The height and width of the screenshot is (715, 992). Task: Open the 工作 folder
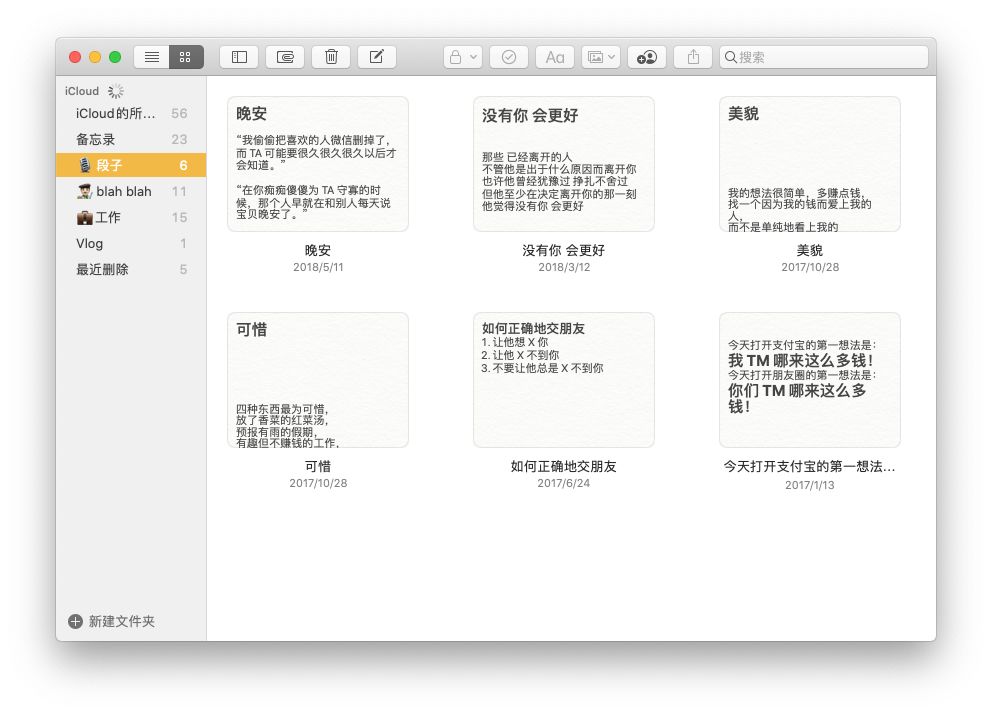pos(131,217)
